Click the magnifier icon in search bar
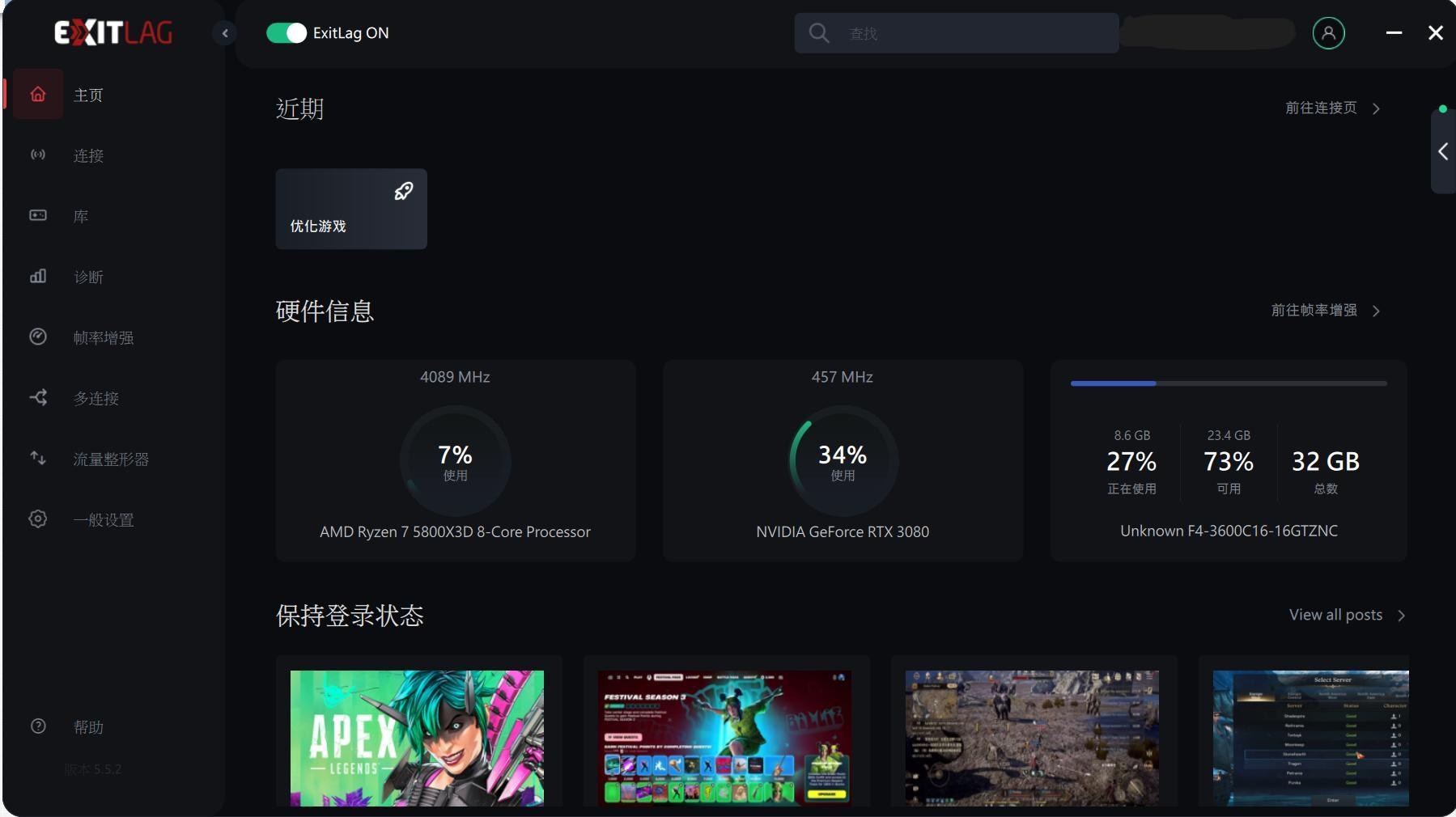This screenshot has width=1456, height=817. coord(819,33)
